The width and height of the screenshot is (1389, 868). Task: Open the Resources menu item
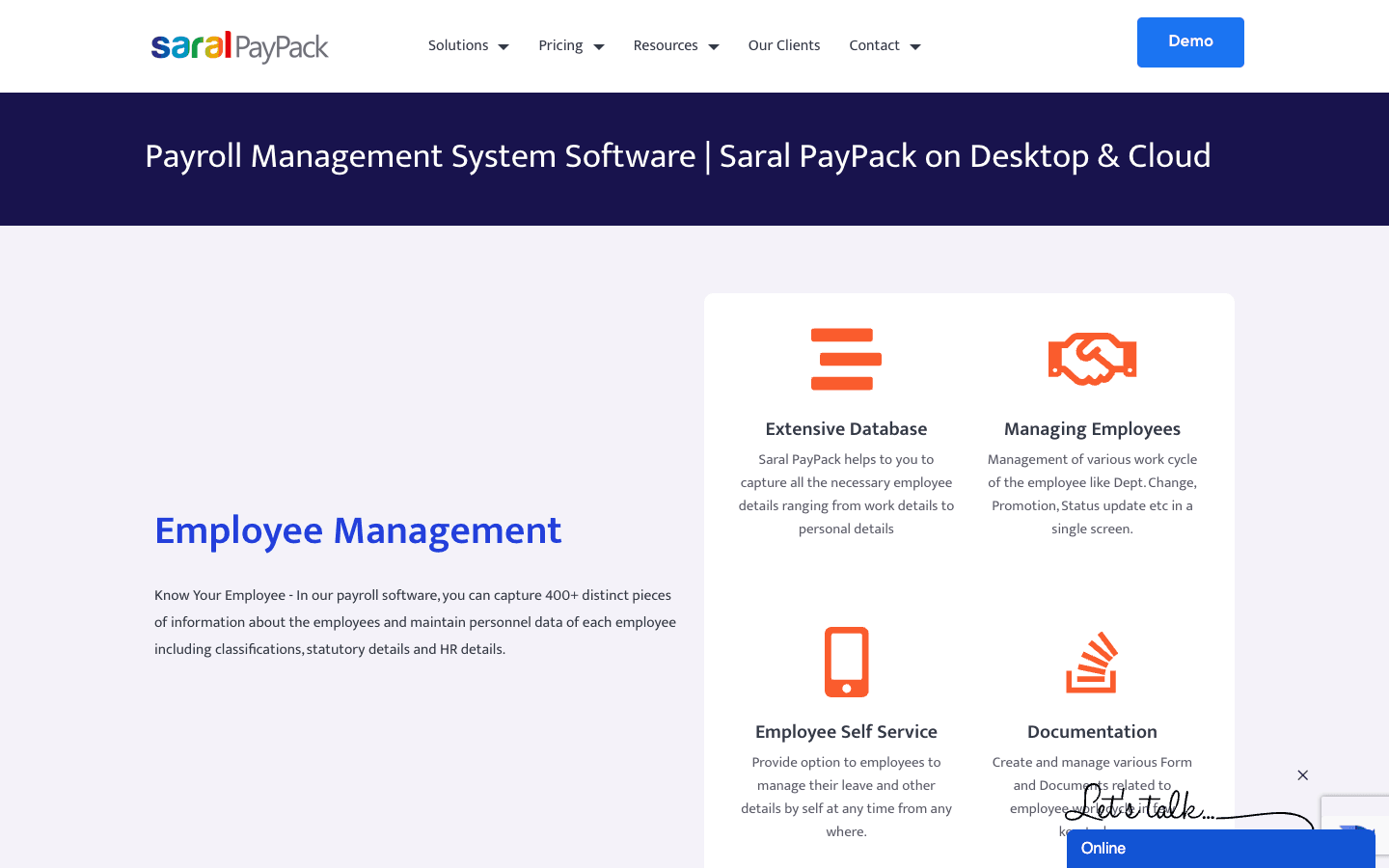click(x=666, y=45)
